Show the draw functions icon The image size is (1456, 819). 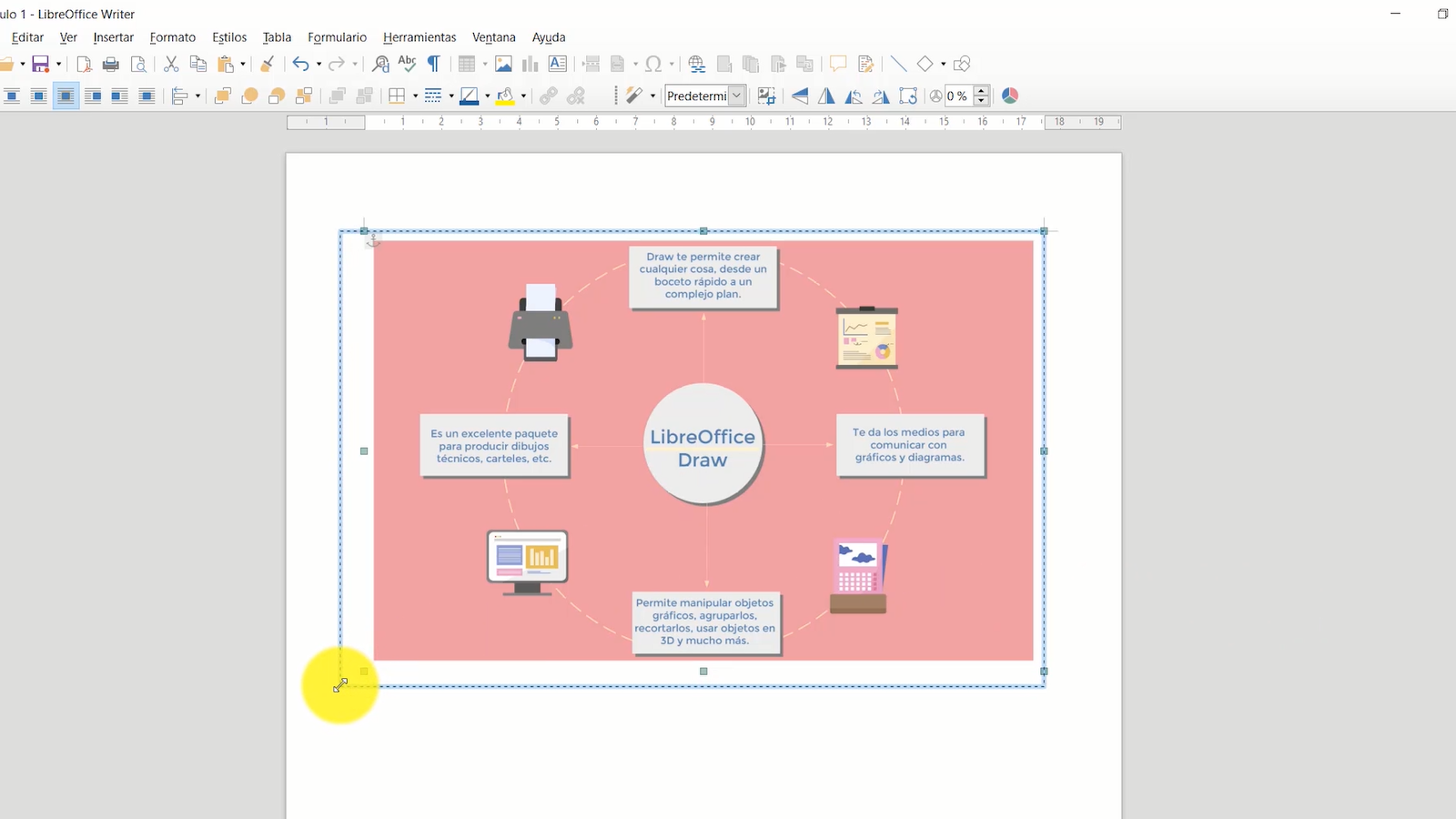tap(962, 64)
